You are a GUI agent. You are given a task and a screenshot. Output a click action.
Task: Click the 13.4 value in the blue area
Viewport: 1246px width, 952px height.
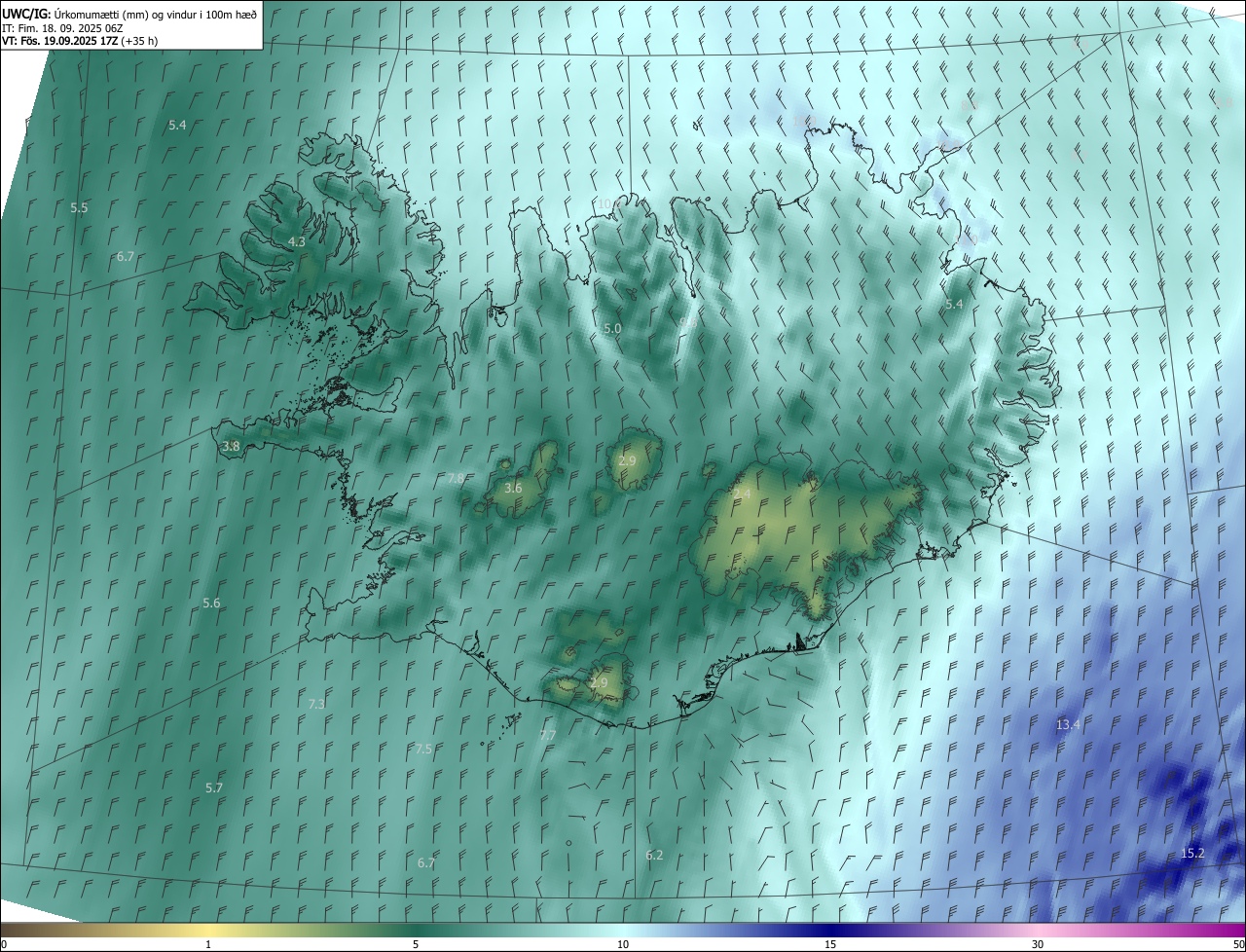pyautogui.click(x=1069, y=724)
